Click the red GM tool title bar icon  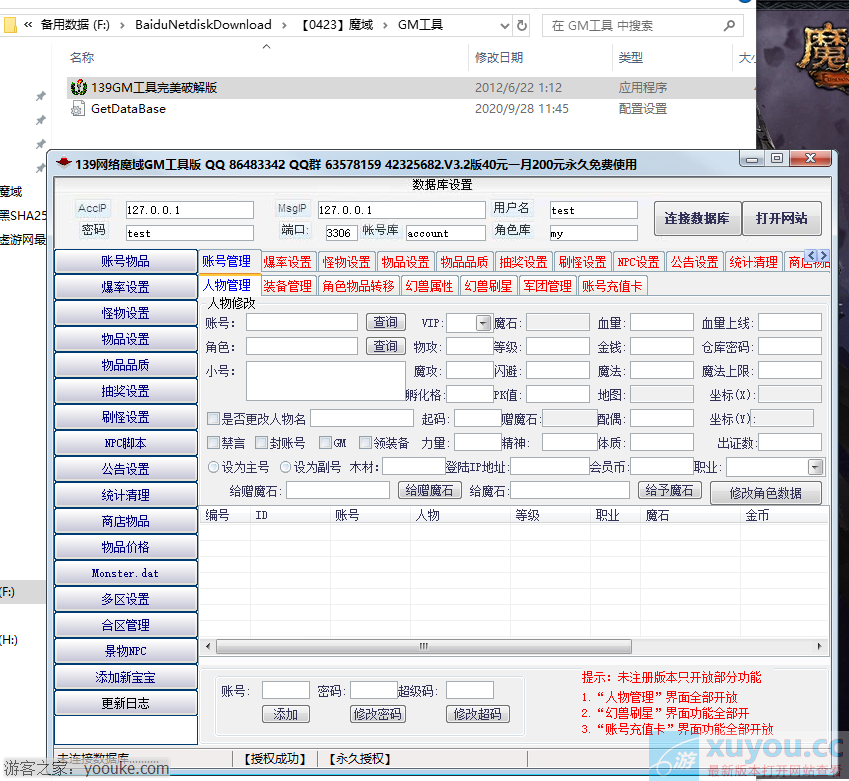click(64, 164)
